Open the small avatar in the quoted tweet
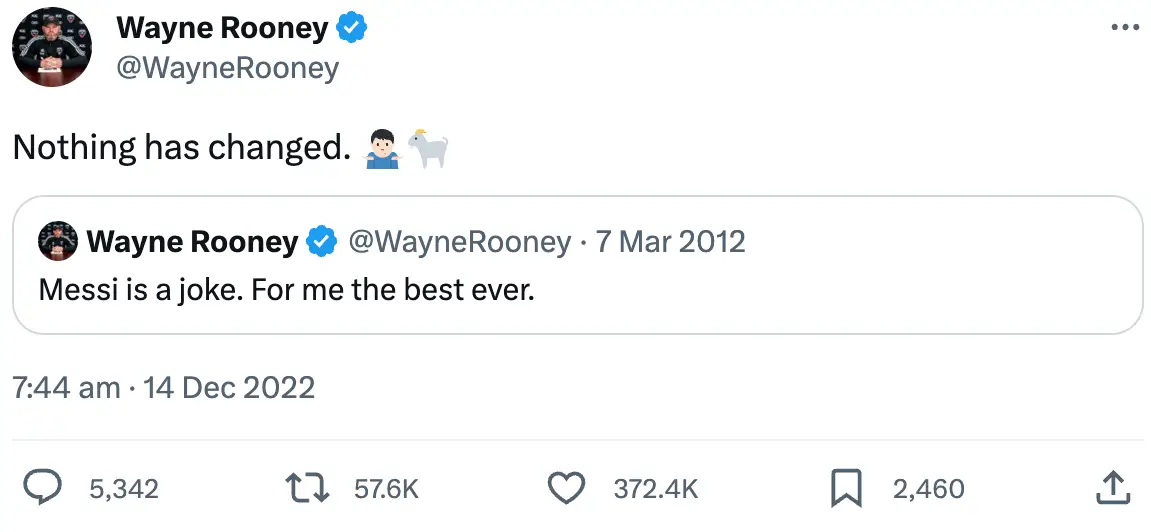1151x532 pixels. pos(58,242)
